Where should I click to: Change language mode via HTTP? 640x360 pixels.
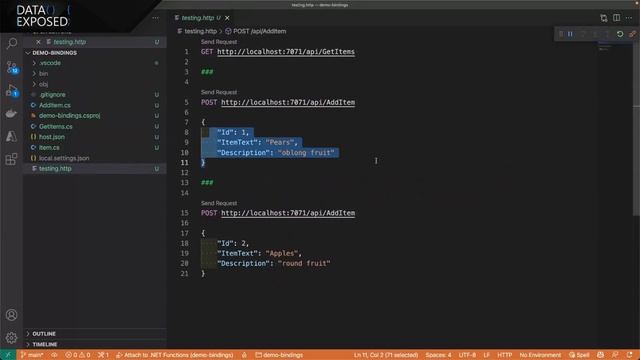[504, 355]
